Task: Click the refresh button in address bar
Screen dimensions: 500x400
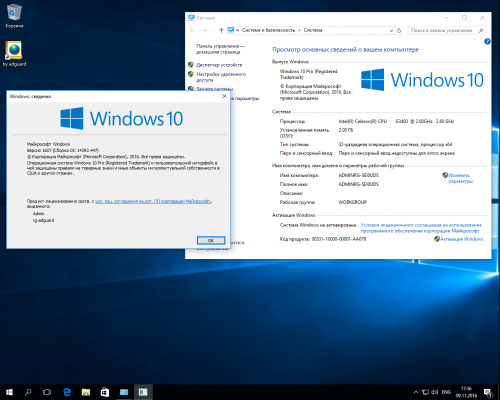Action: point(399,30)
